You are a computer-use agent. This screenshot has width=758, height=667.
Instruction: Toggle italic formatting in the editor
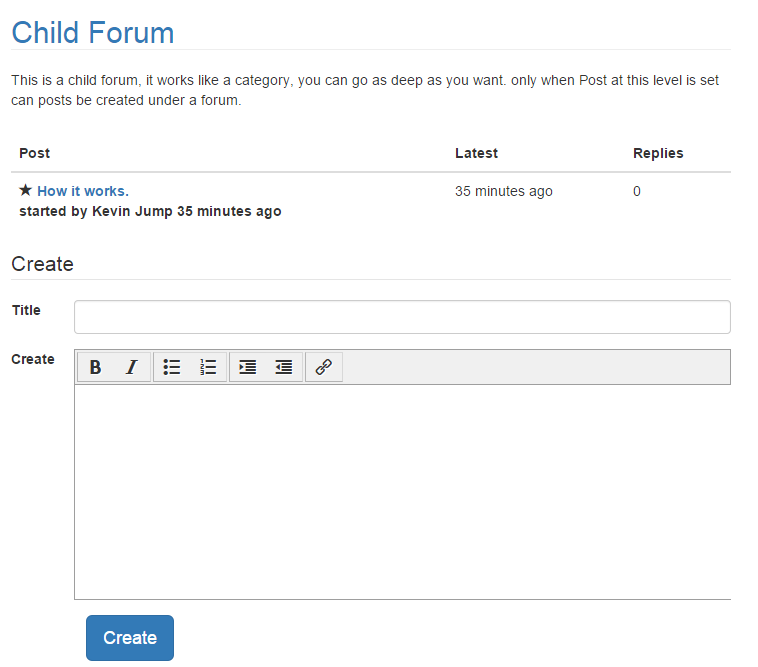[131, 367]
